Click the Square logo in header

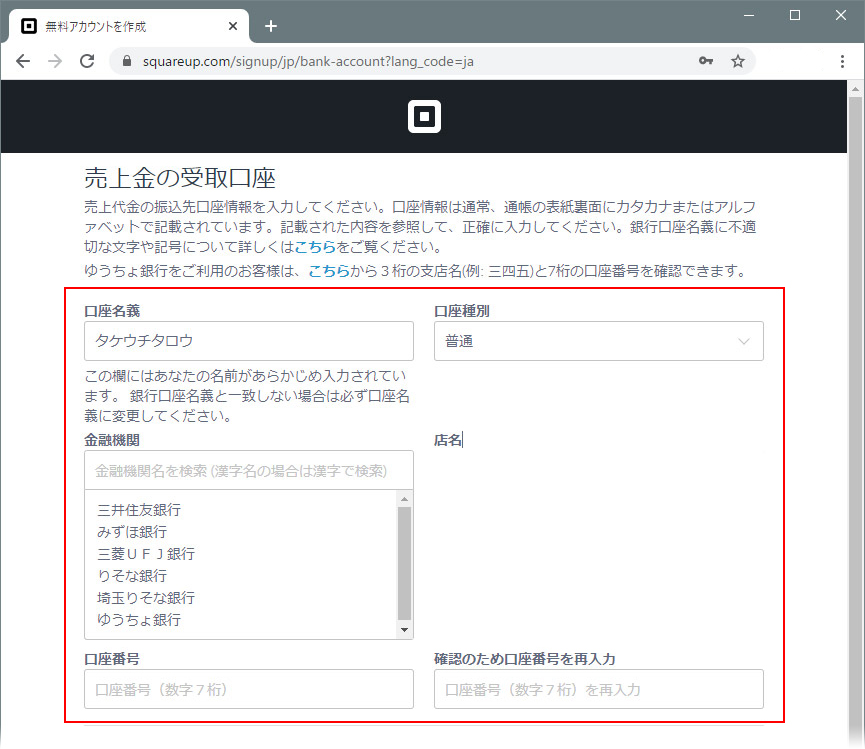point(424,116)
